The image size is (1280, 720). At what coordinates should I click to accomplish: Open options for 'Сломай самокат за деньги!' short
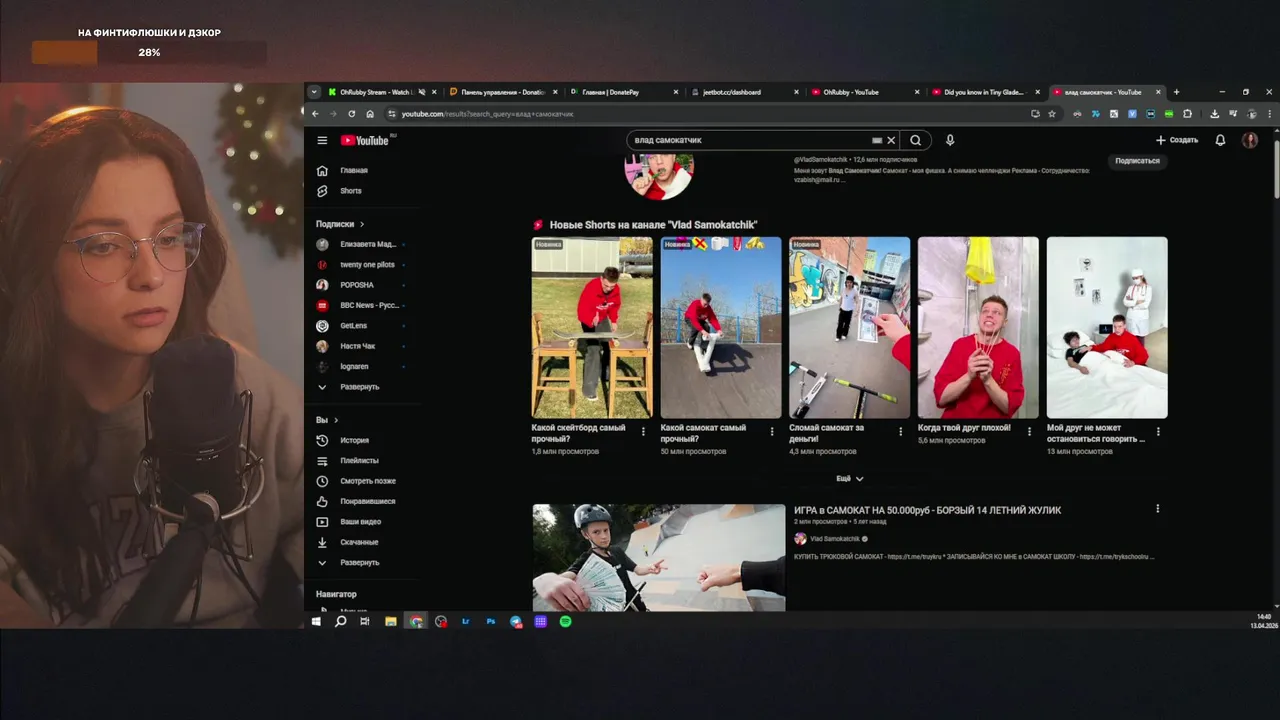901,432
